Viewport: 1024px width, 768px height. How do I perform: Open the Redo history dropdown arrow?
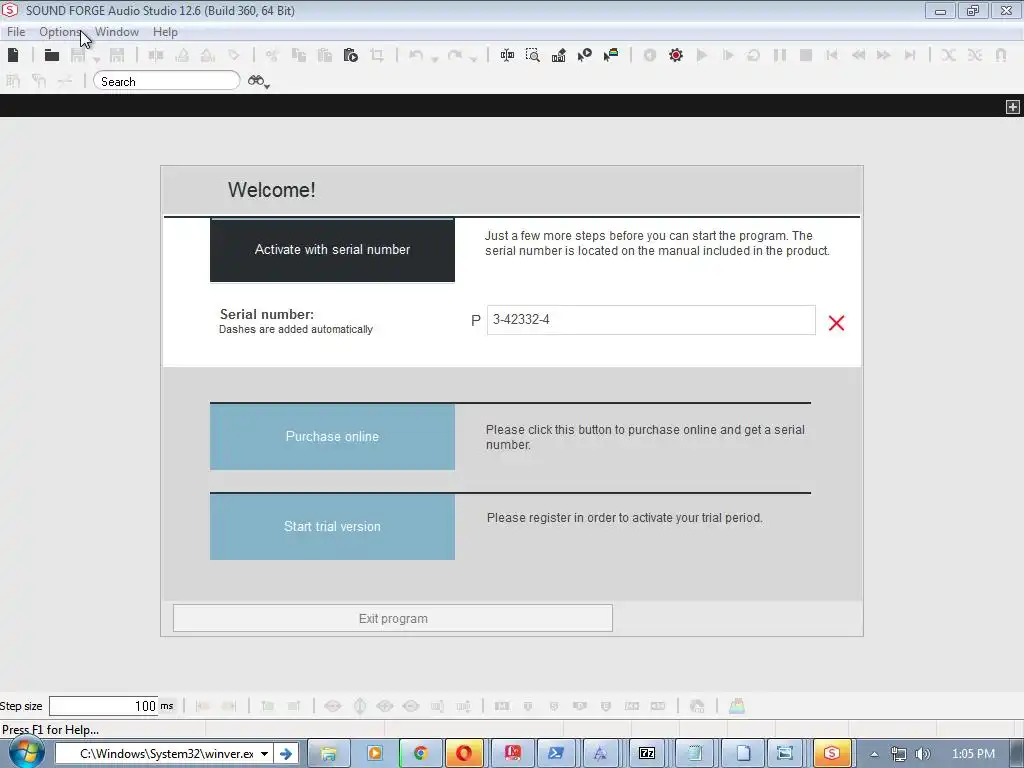pyautogui.click(x=473, y=59)
